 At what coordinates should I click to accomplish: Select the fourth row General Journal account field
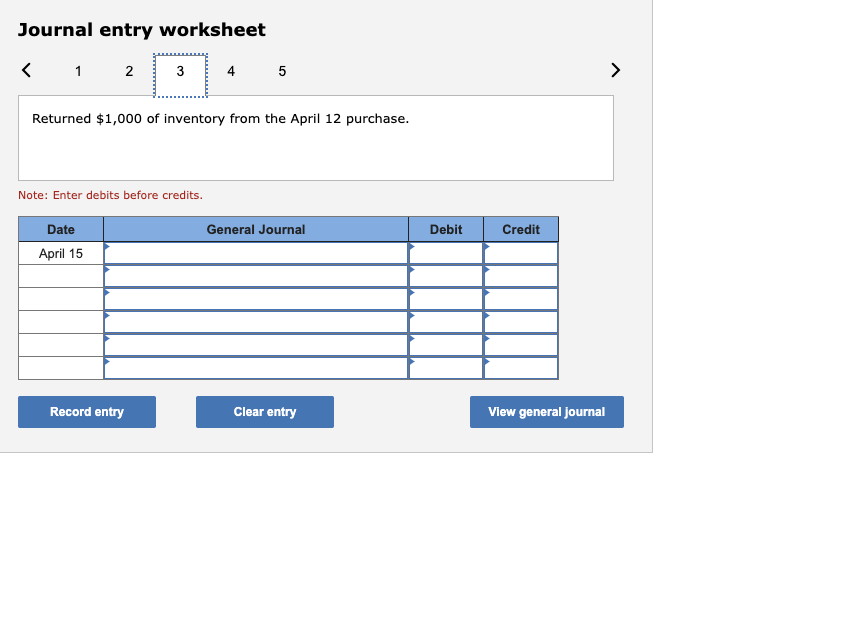tap(256, 323)
